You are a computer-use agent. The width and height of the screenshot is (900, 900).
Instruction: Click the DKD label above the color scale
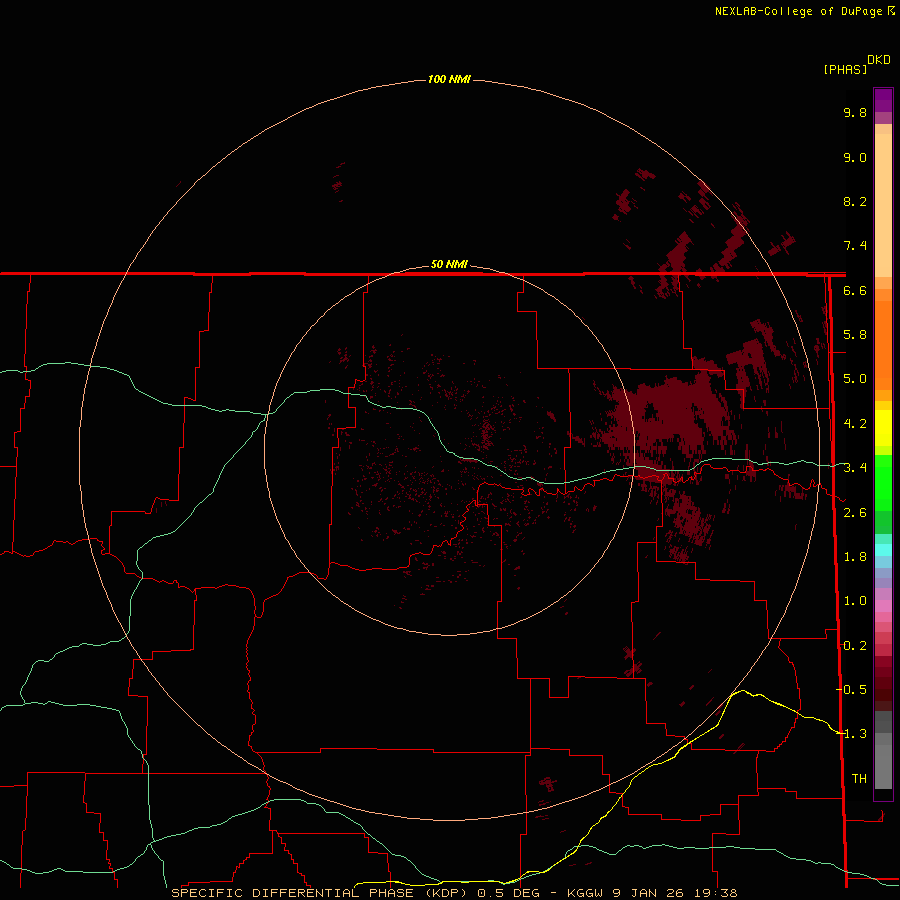click(879, 60)
